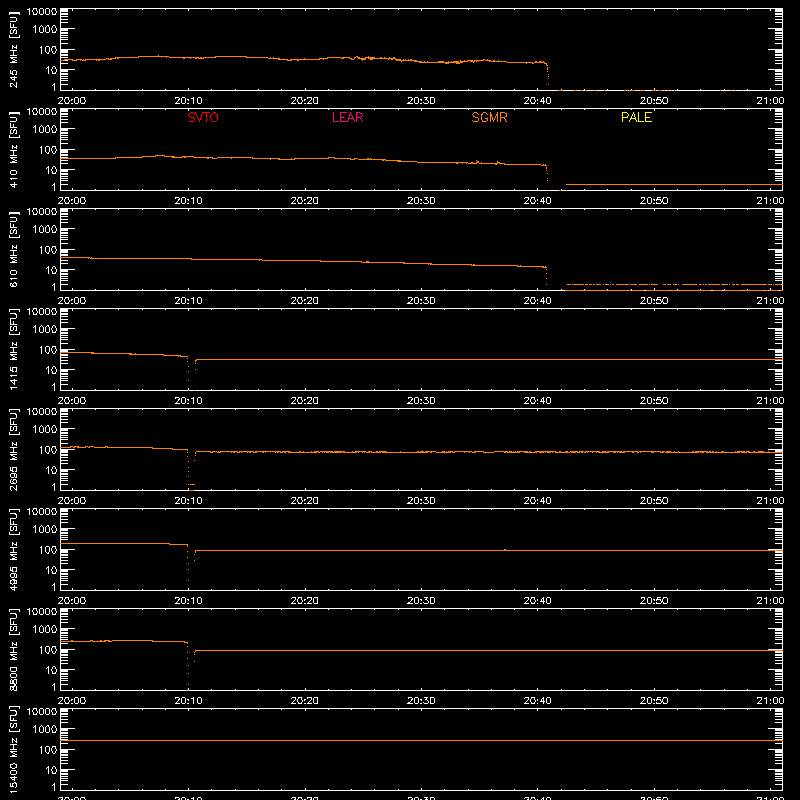The image size is (800, 800).
Task: Click the 20:40 time label of 245 MHz plot
Action: point(537,101)
